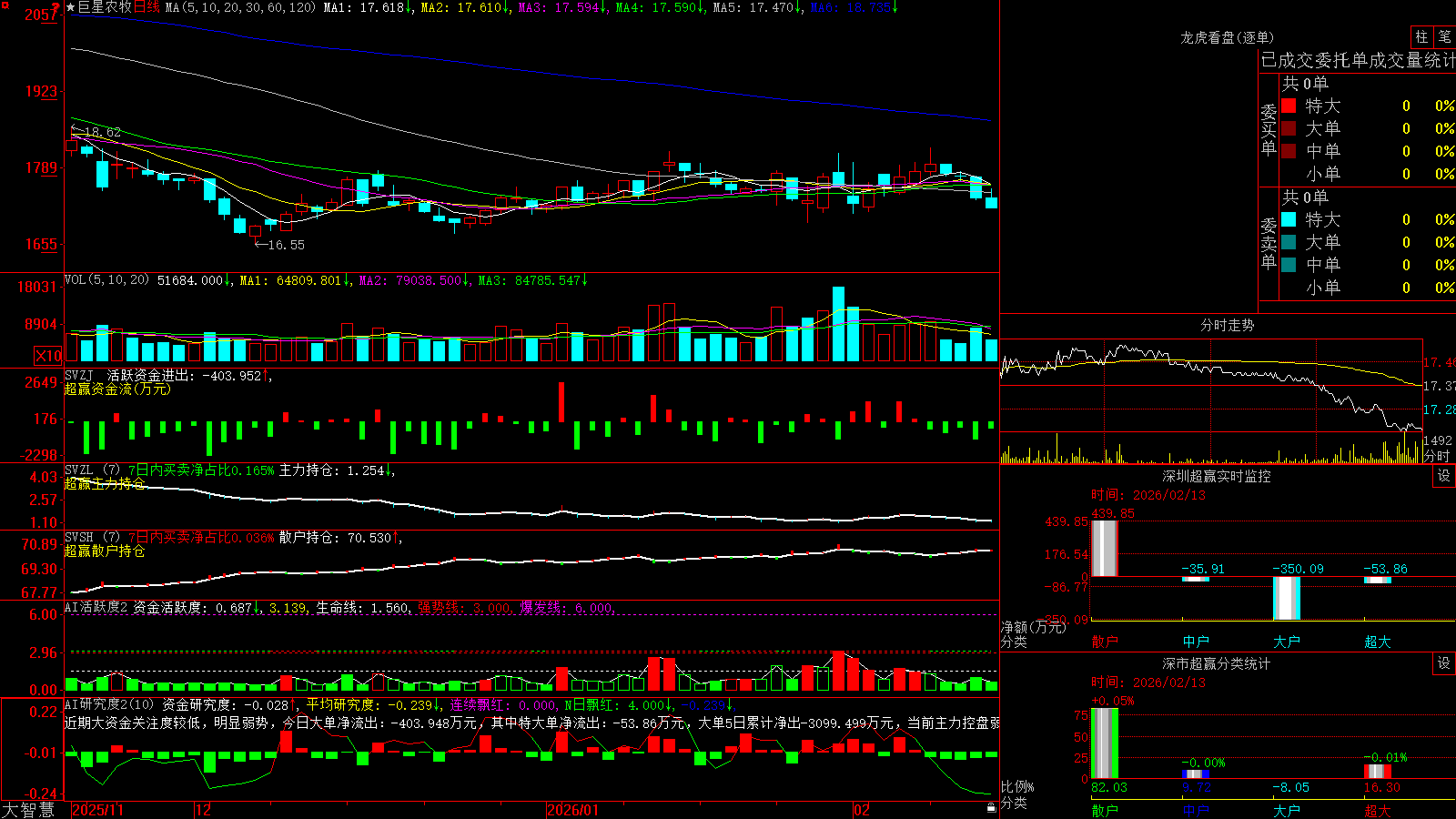Click the 分时走势 panel title
Screen dimensions: 1456x819
(1228, 325)
